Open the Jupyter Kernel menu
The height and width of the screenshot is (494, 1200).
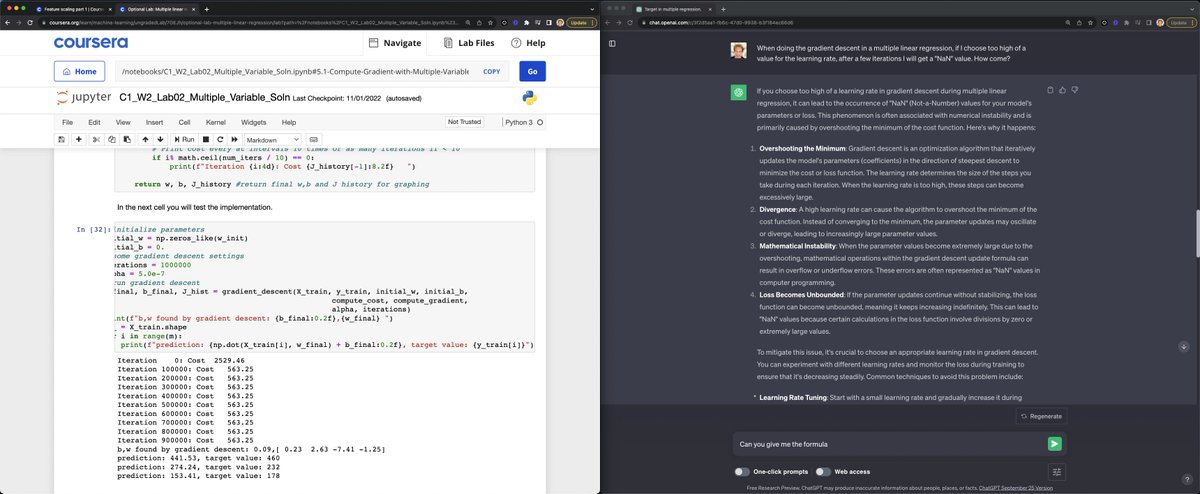216,122
